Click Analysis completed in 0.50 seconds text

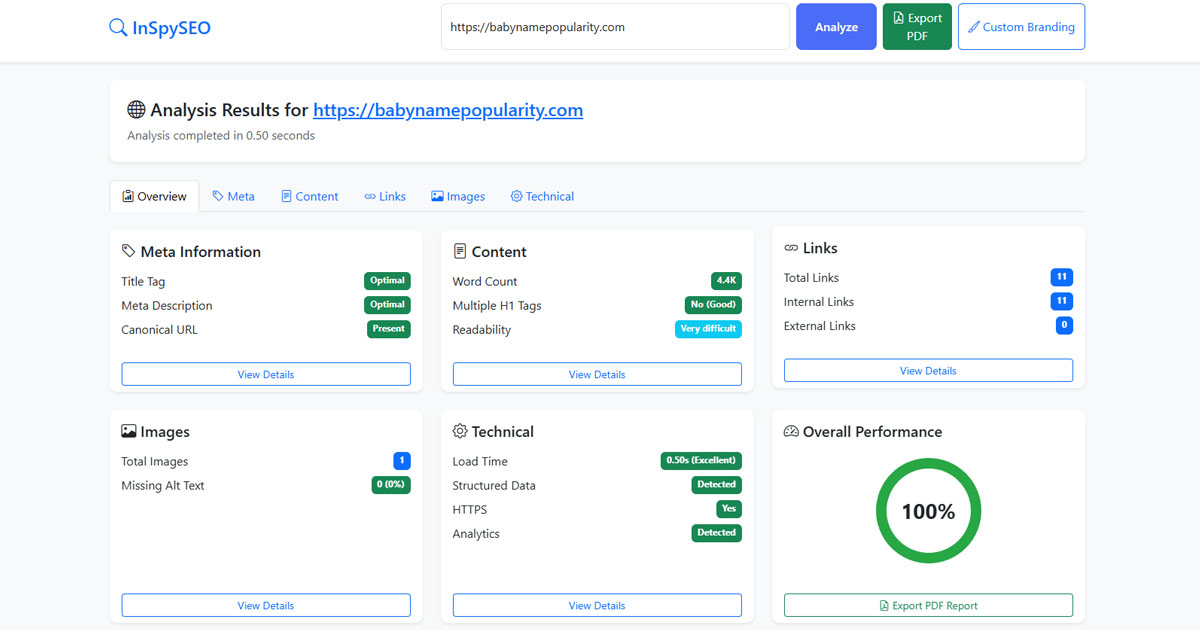pyautogui.click(x=221, y=135)
